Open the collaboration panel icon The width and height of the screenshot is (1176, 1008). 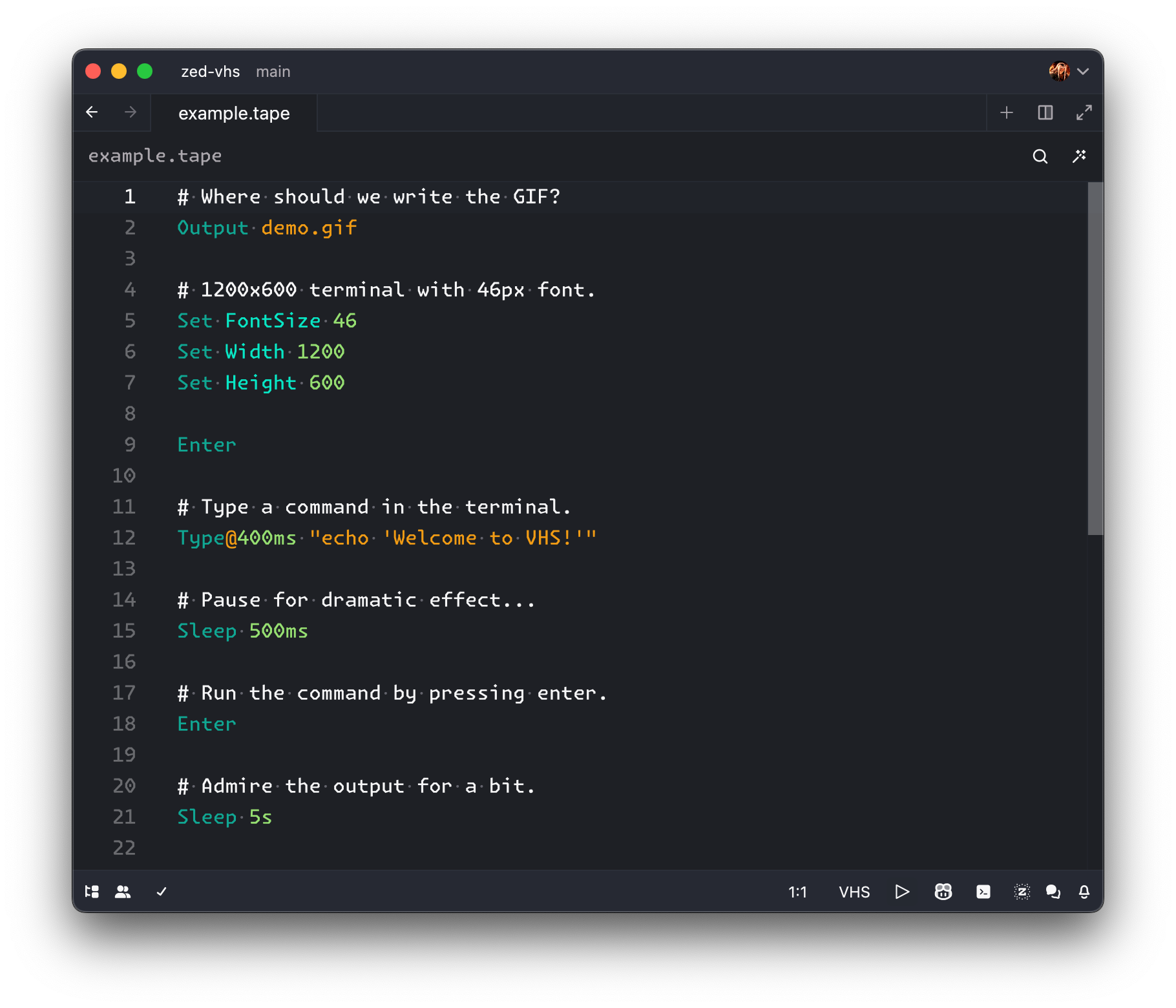pyautogui.click(x=123, y=892)
